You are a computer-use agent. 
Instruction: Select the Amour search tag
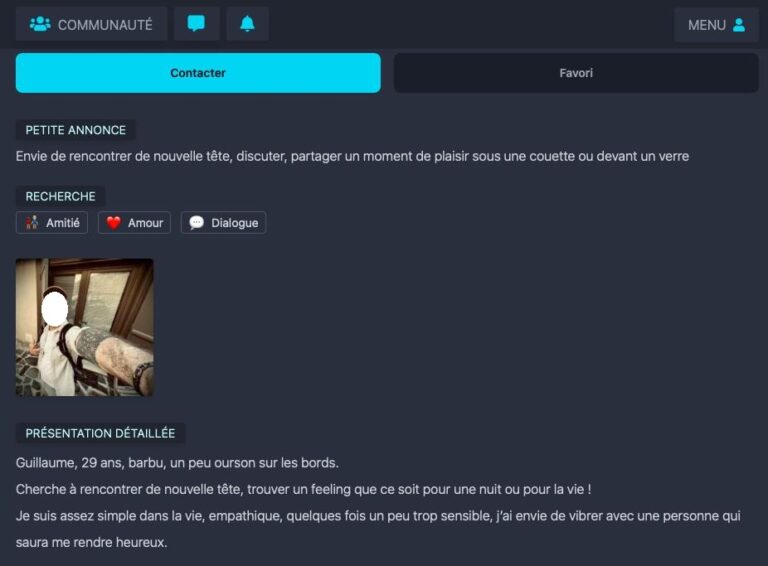pyautogui.click(x=134, y=223)
